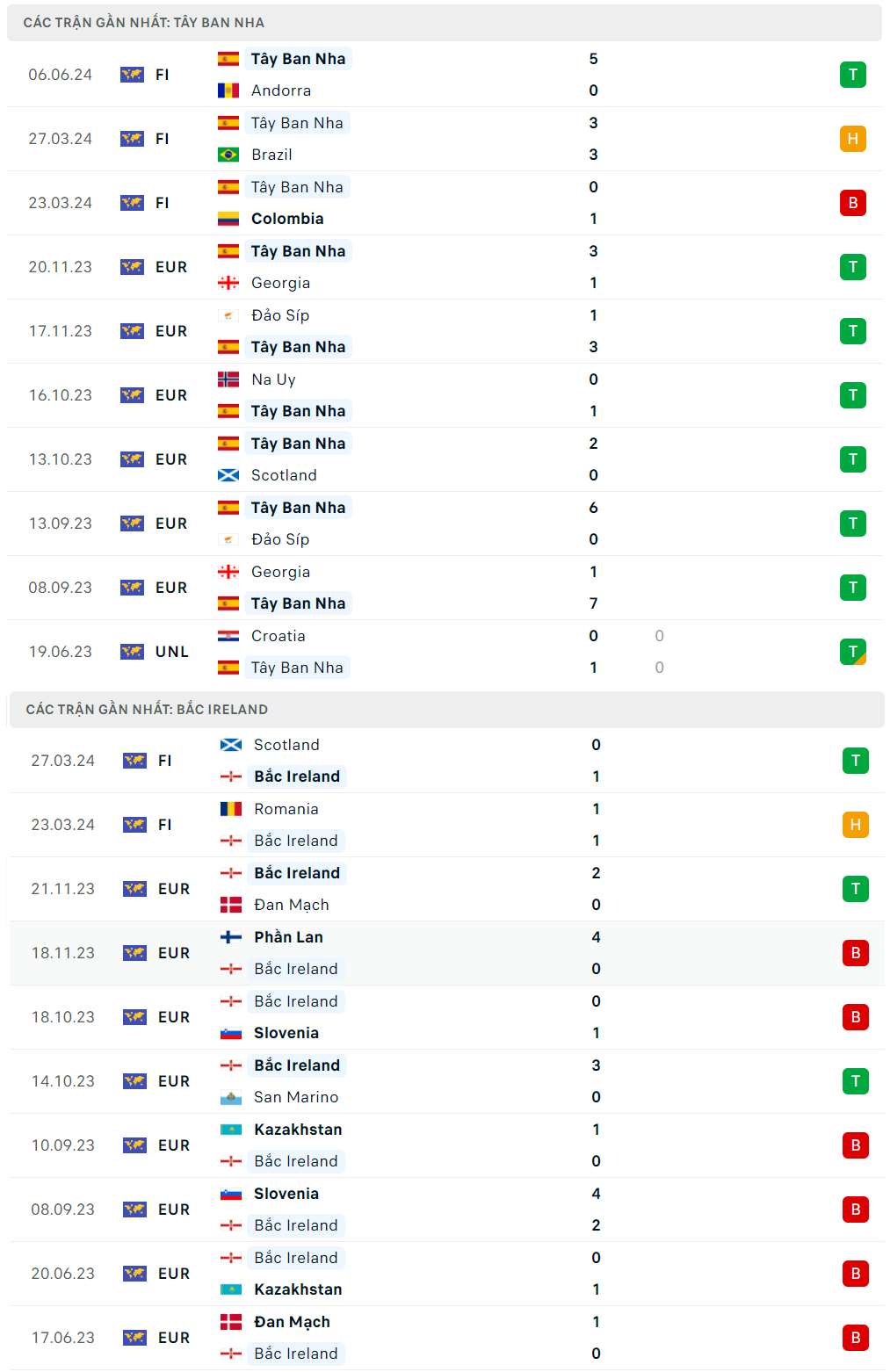Image resolution: width=890 pixels, height=1372 pixels.
Task: Click the Andorra flag icon
Action: (228, 90)
